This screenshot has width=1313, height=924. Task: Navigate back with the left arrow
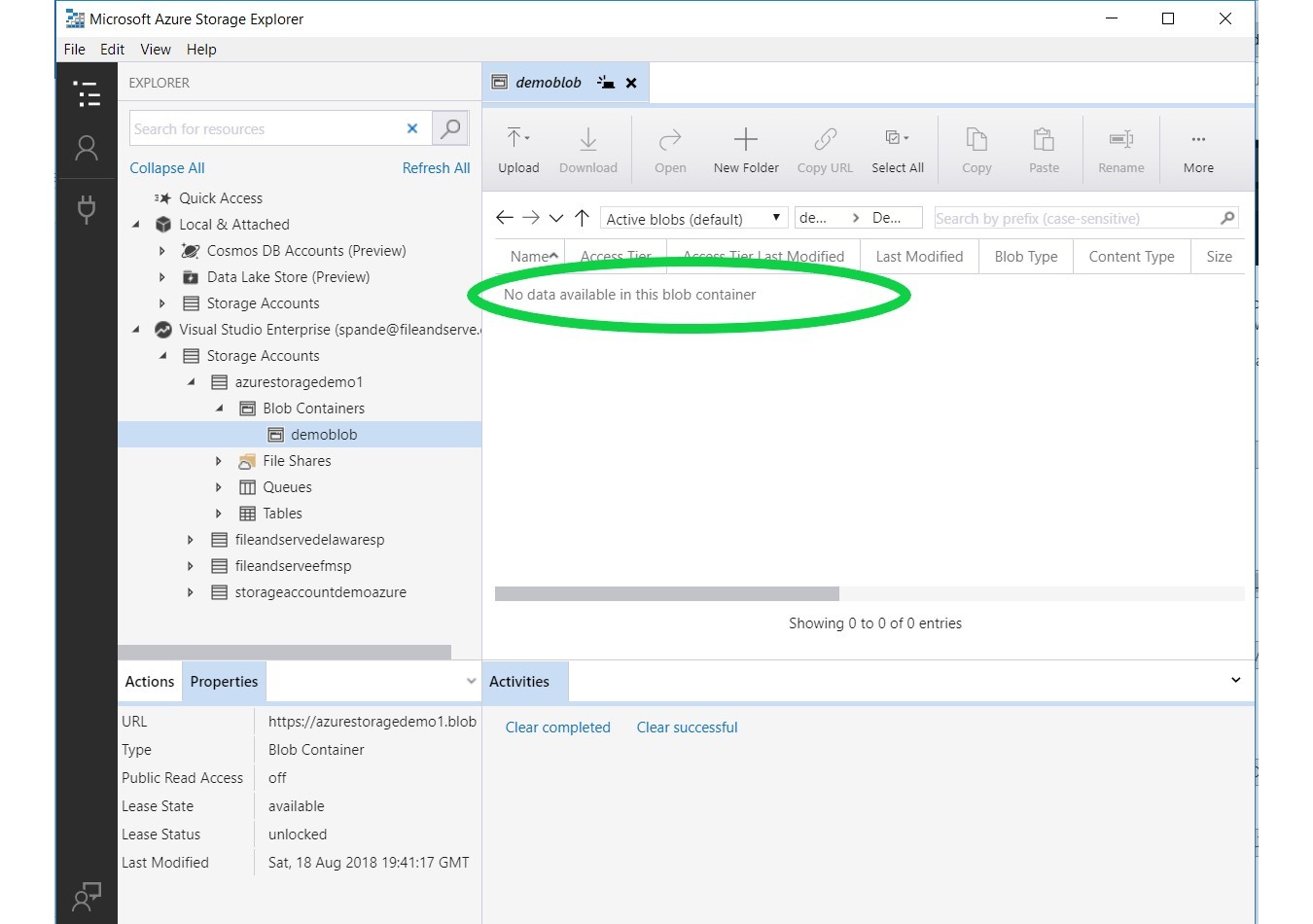(504, 218)
